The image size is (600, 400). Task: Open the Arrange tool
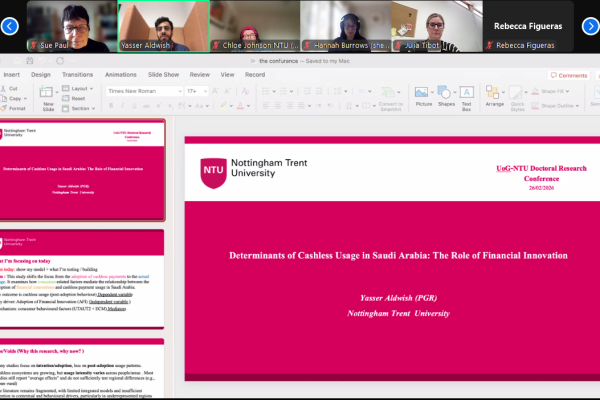click(x=494, y=96)
